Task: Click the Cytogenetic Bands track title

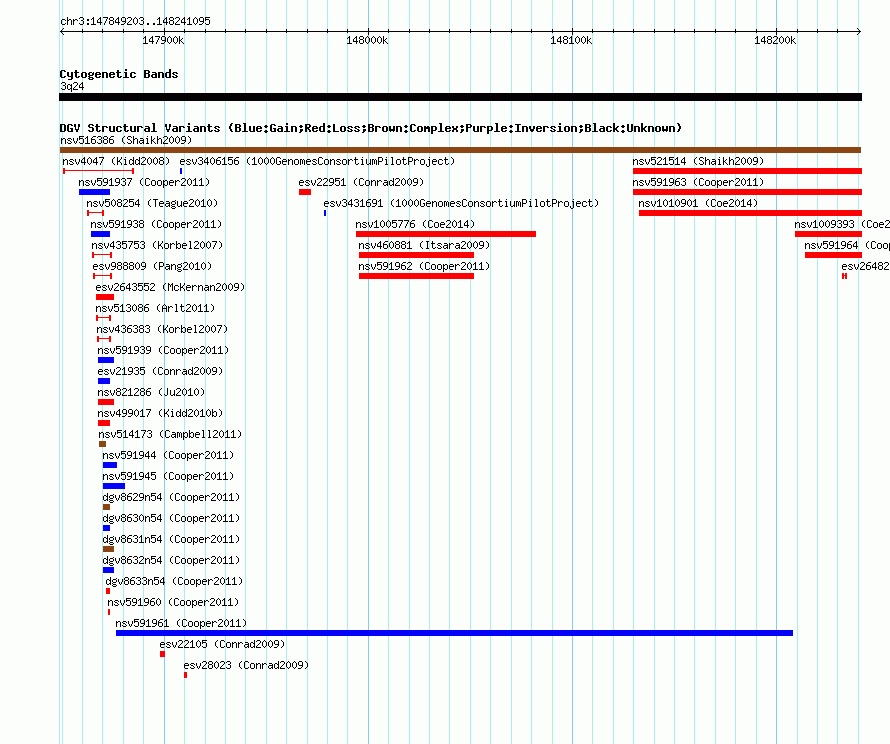Action: [119, 74]
